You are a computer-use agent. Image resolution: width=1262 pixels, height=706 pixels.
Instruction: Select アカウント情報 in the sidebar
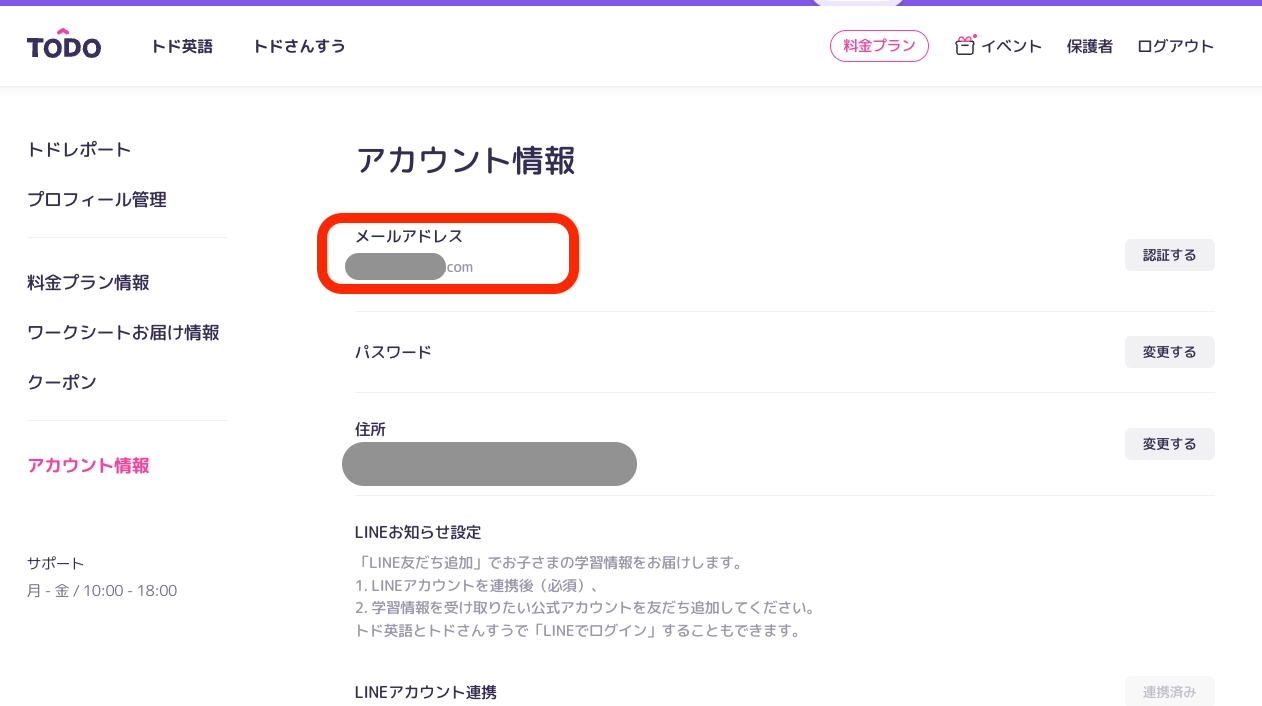[x=88, y=466]
